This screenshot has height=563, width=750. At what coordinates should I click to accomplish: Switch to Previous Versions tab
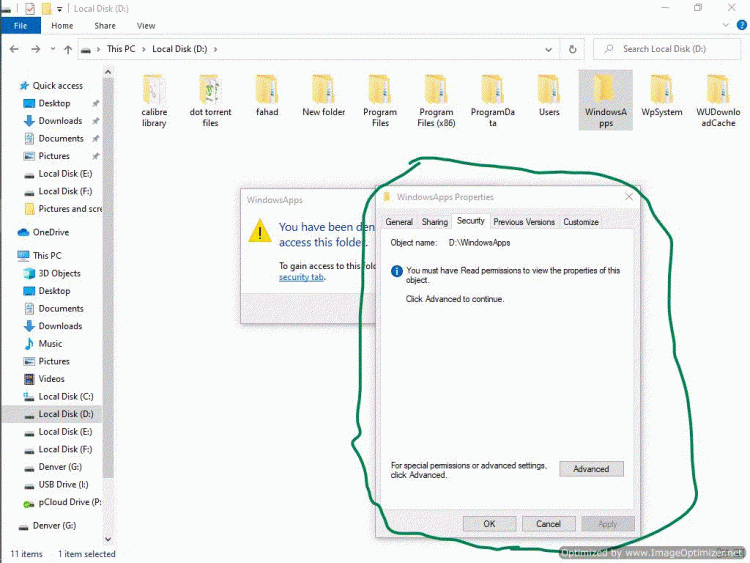pyautogui.click(x=524, y=222)
